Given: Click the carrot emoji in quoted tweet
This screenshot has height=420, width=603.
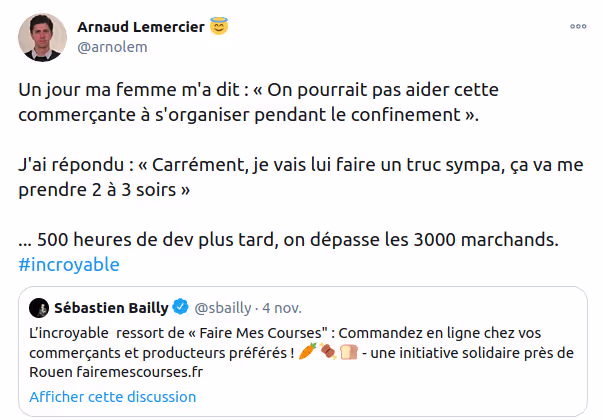Looking at the screenshot, I should pyautogui.click(x=308, y=352).
